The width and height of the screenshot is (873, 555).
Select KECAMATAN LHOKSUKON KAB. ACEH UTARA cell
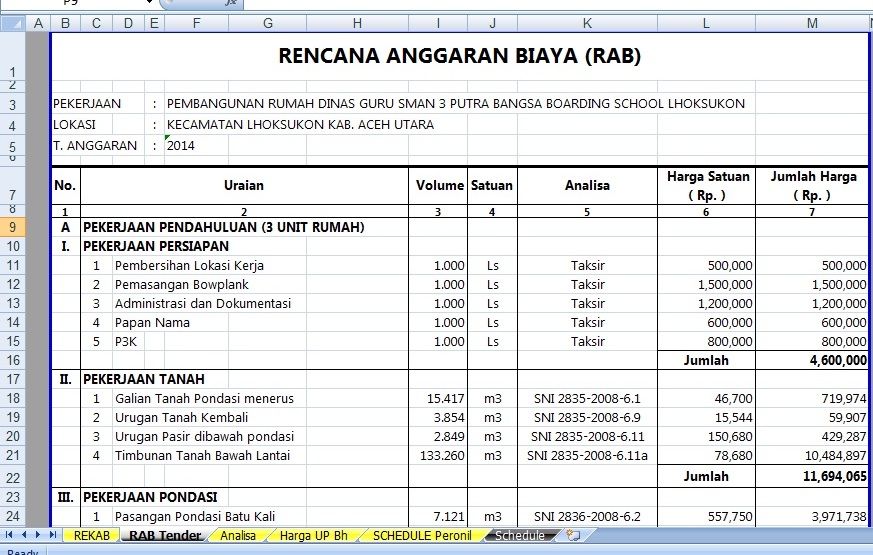(300, 125)
